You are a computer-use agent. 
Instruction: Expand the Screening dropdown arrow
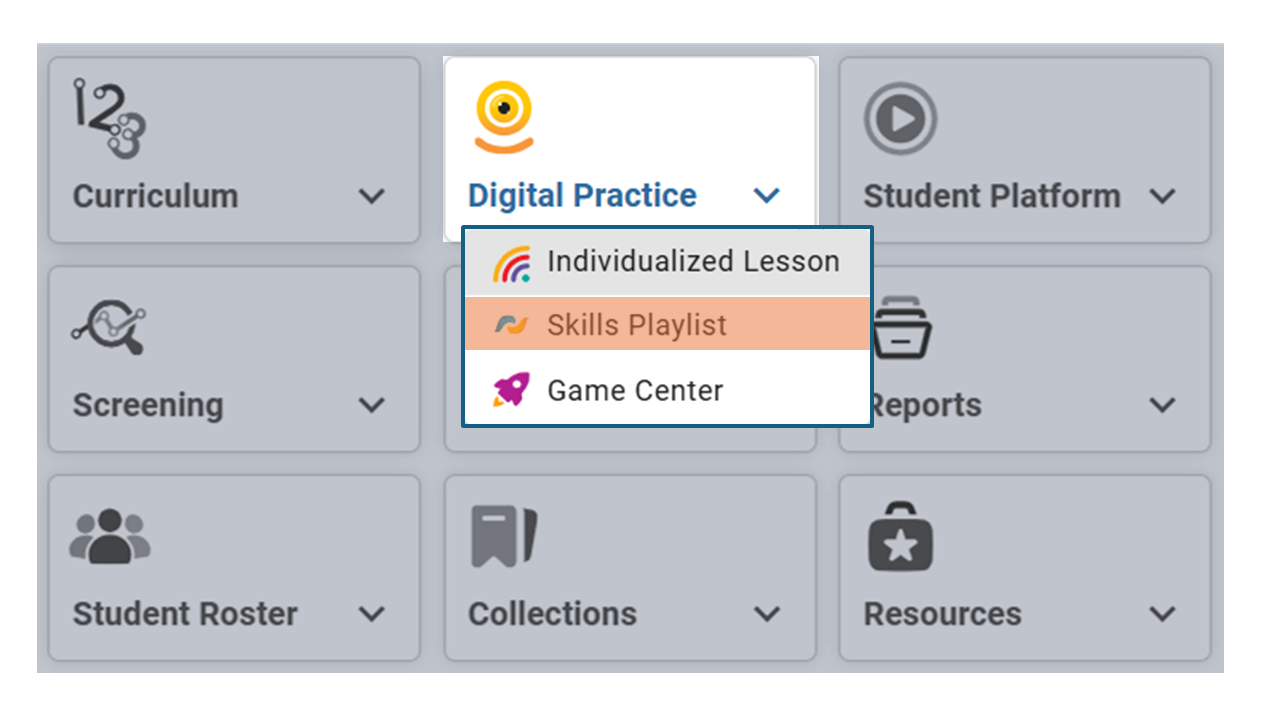(x=371, y=405)
